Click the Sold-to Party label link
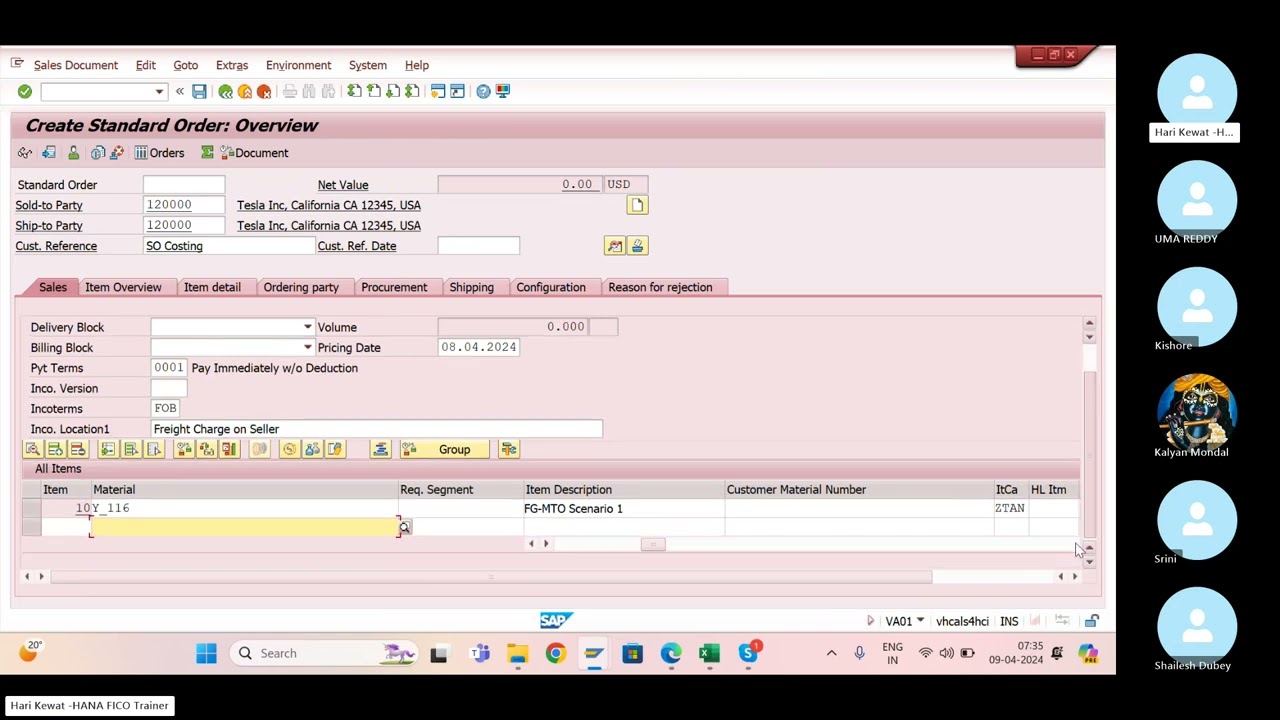1280x720 pixels. coord(49,205)
